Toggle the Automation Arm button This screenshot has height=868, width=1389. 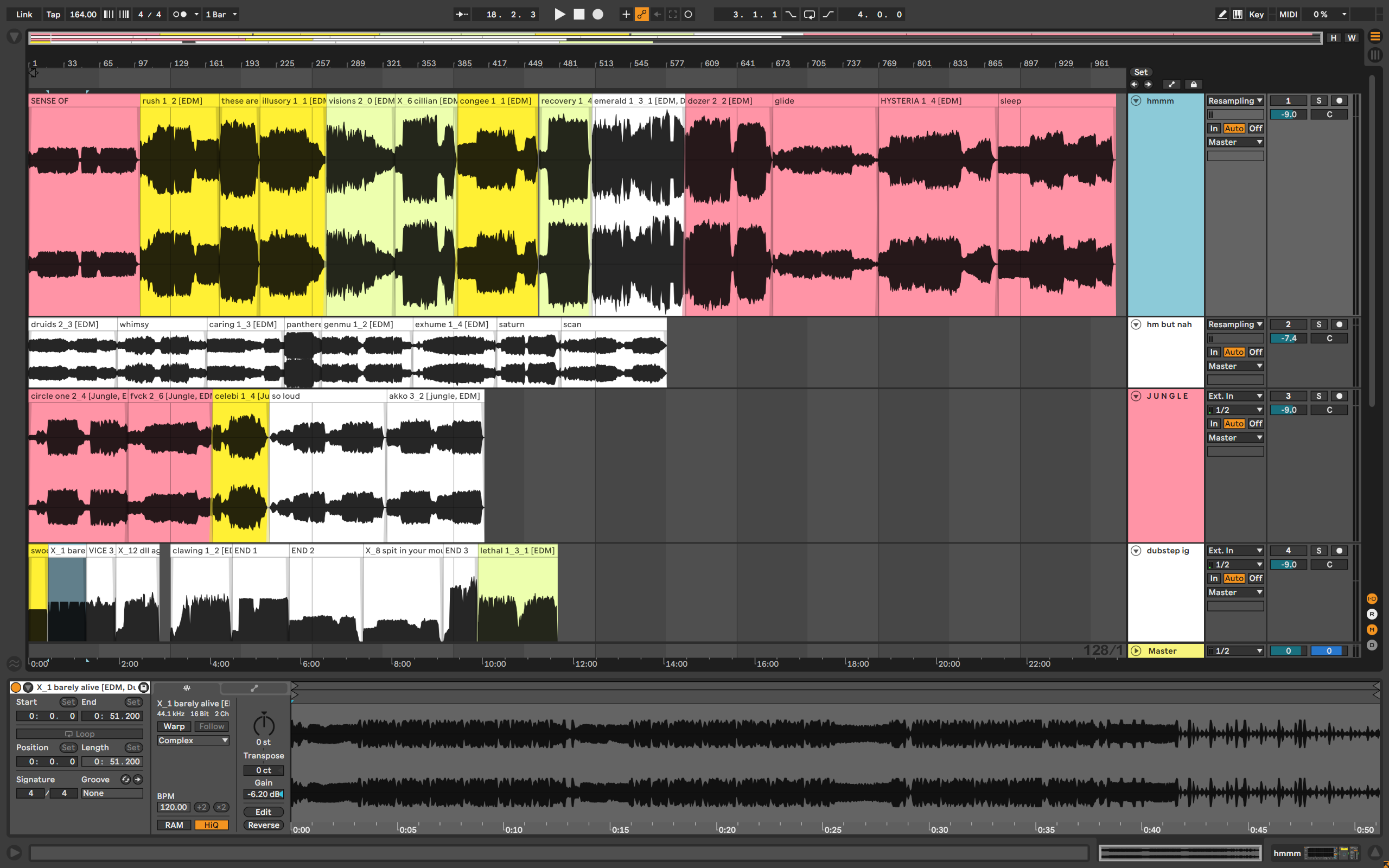(x=642, y=14)
